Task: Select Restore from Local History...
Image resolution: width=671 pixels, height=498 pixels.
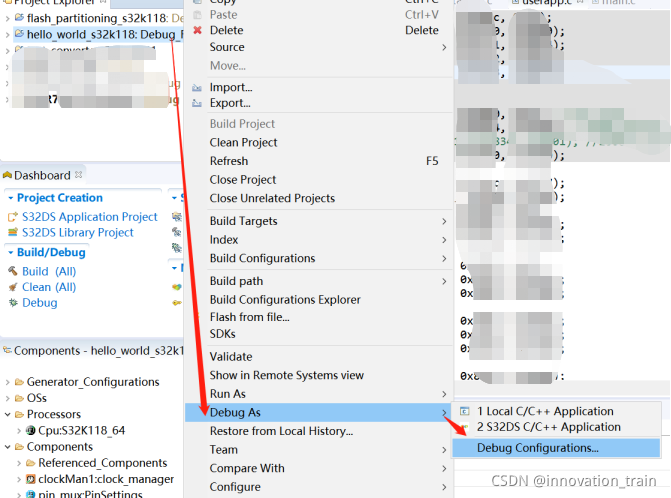Action: point(319,431)
